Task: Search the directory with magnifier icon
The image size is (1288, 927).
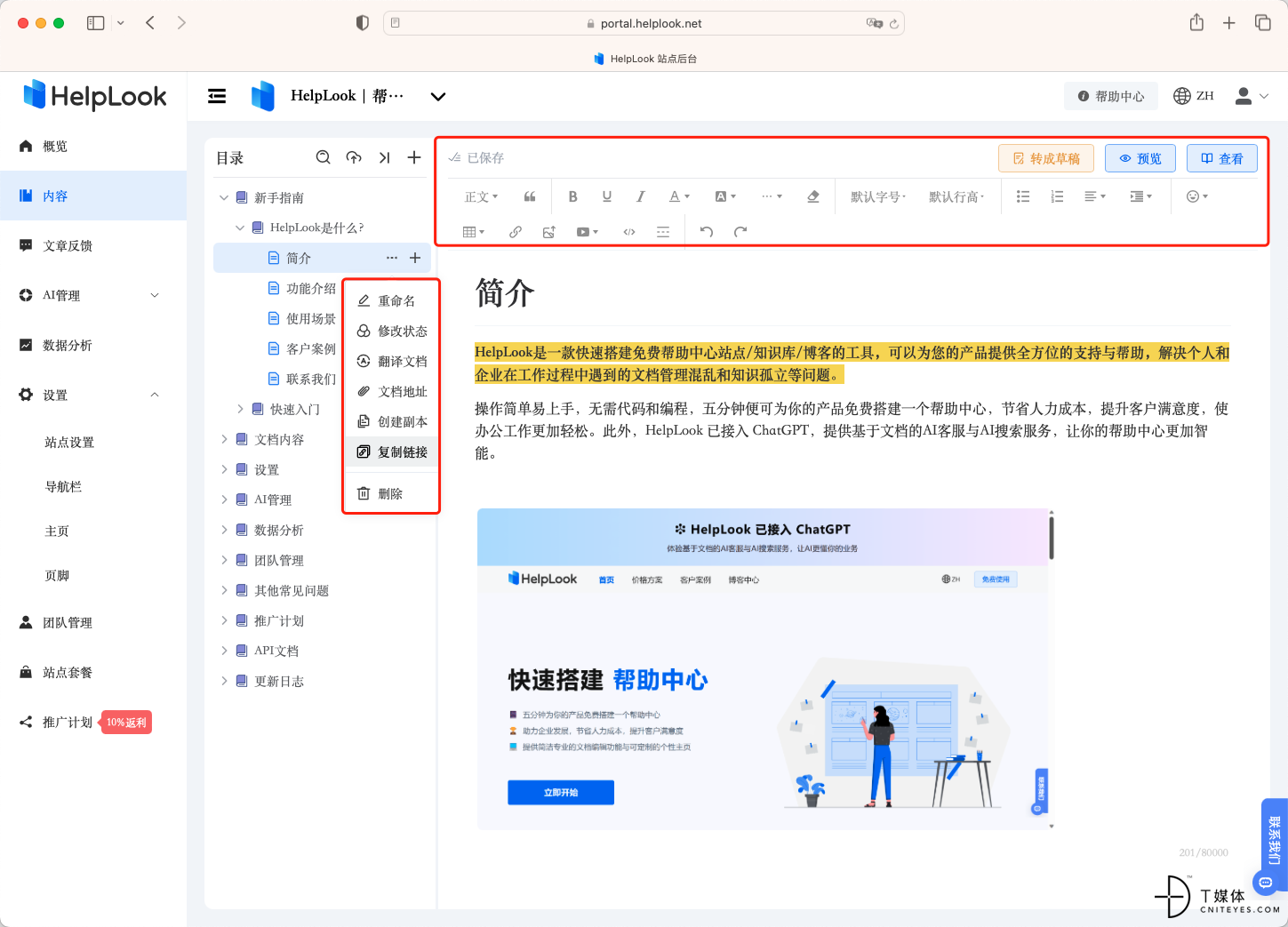Action: [x=324, y=157]
